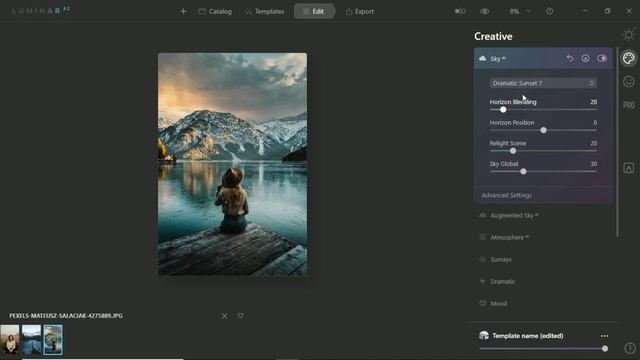Click the tools panel scrollbar
Image resolution: width=640 pixels, height=360 pixels.
617,142
